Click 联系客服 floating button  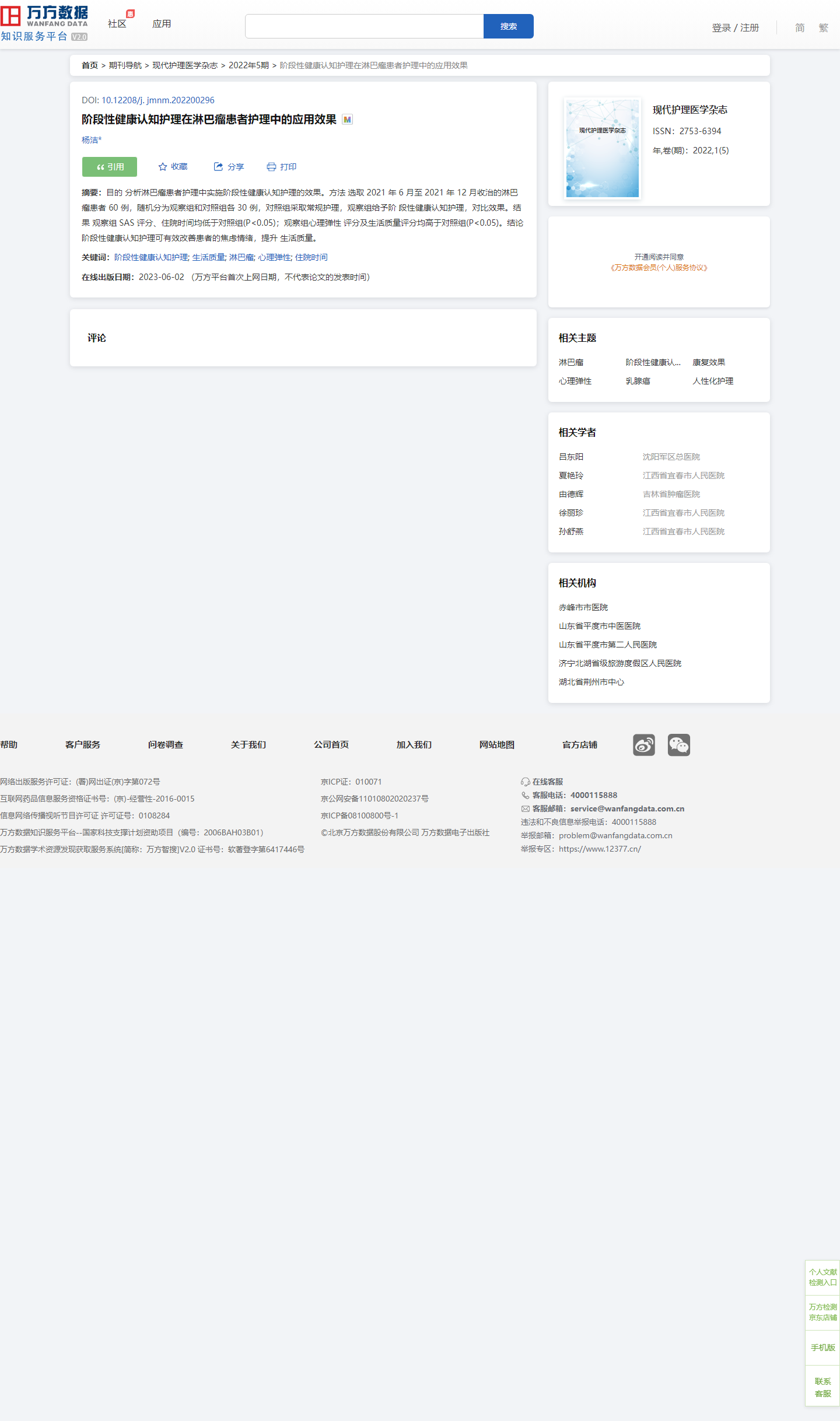(x=822, y=1387)
